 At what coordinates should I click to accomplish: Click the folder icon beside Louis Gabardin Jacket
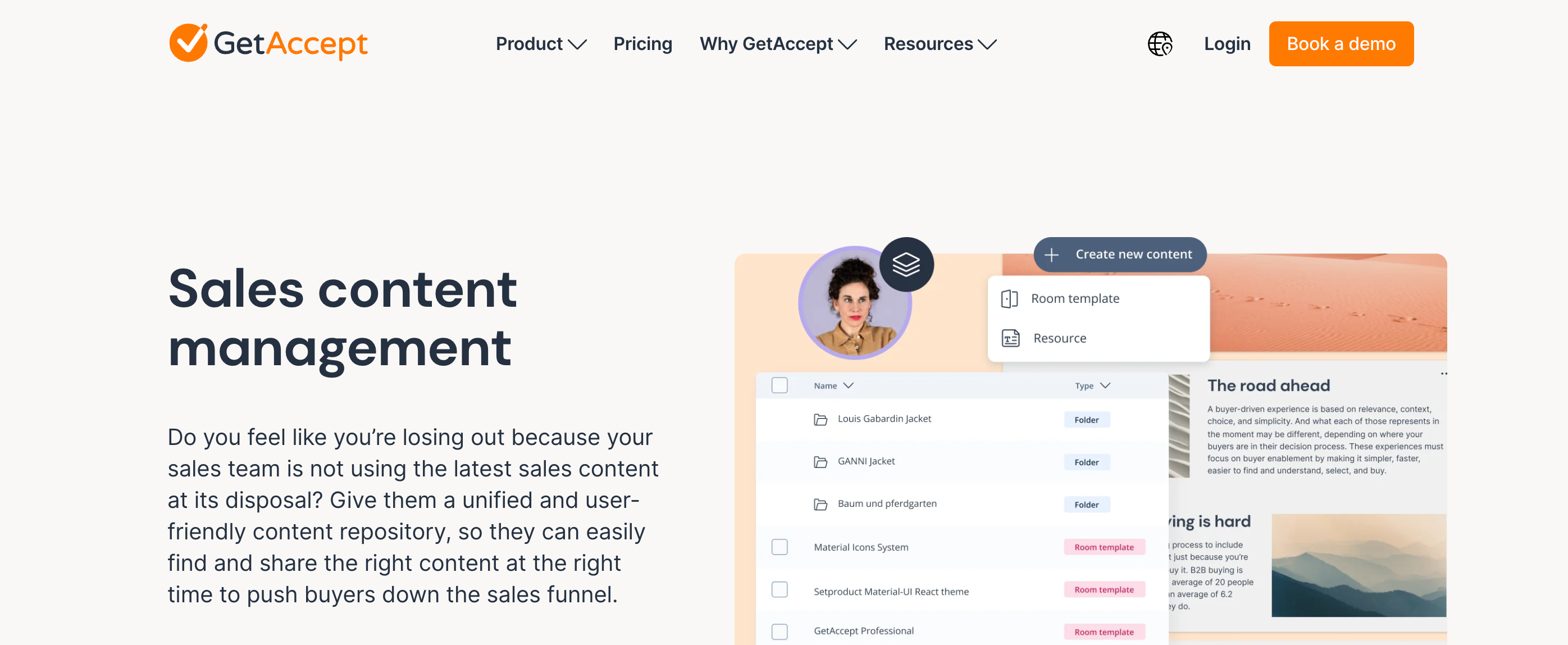tap(821, 419)
